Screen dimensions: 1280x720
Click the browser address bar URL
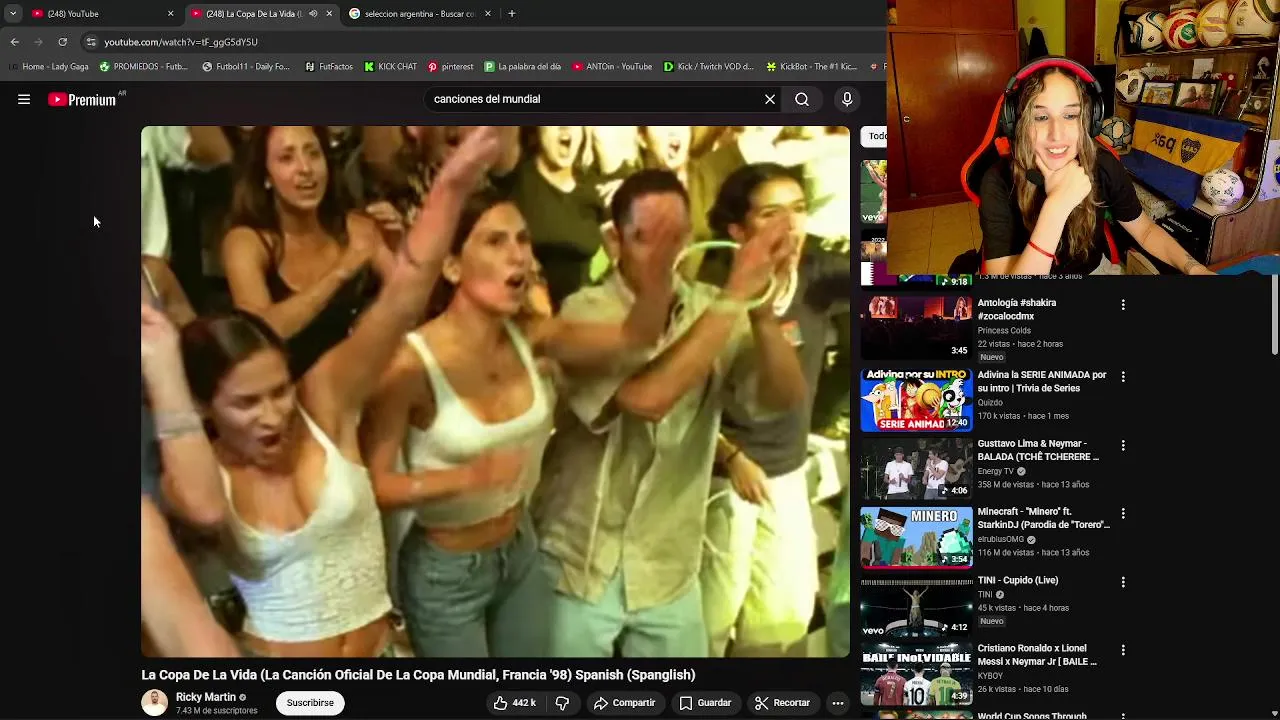click(181, 42)
